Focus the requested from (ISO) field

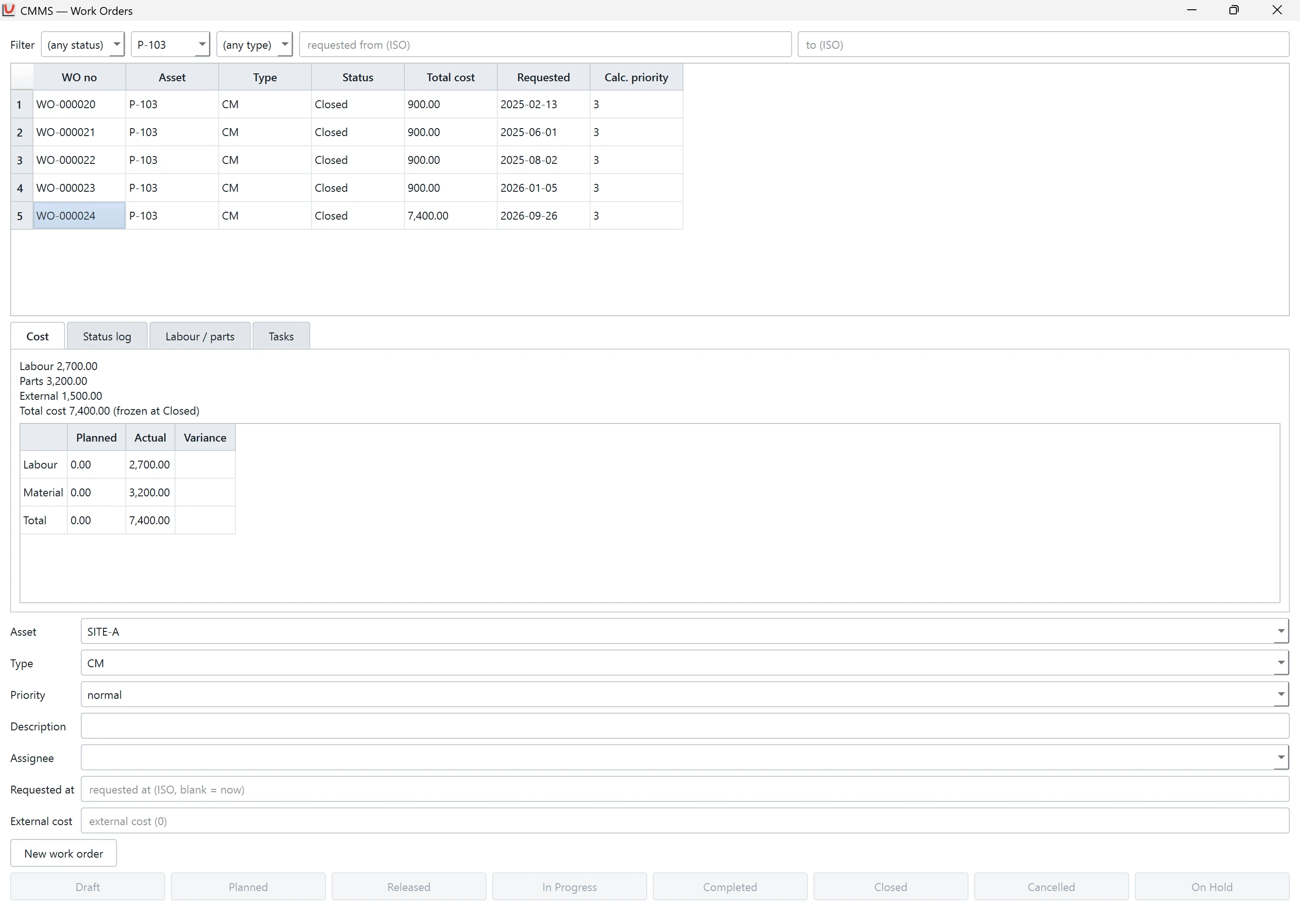click(x=545, y=45)
